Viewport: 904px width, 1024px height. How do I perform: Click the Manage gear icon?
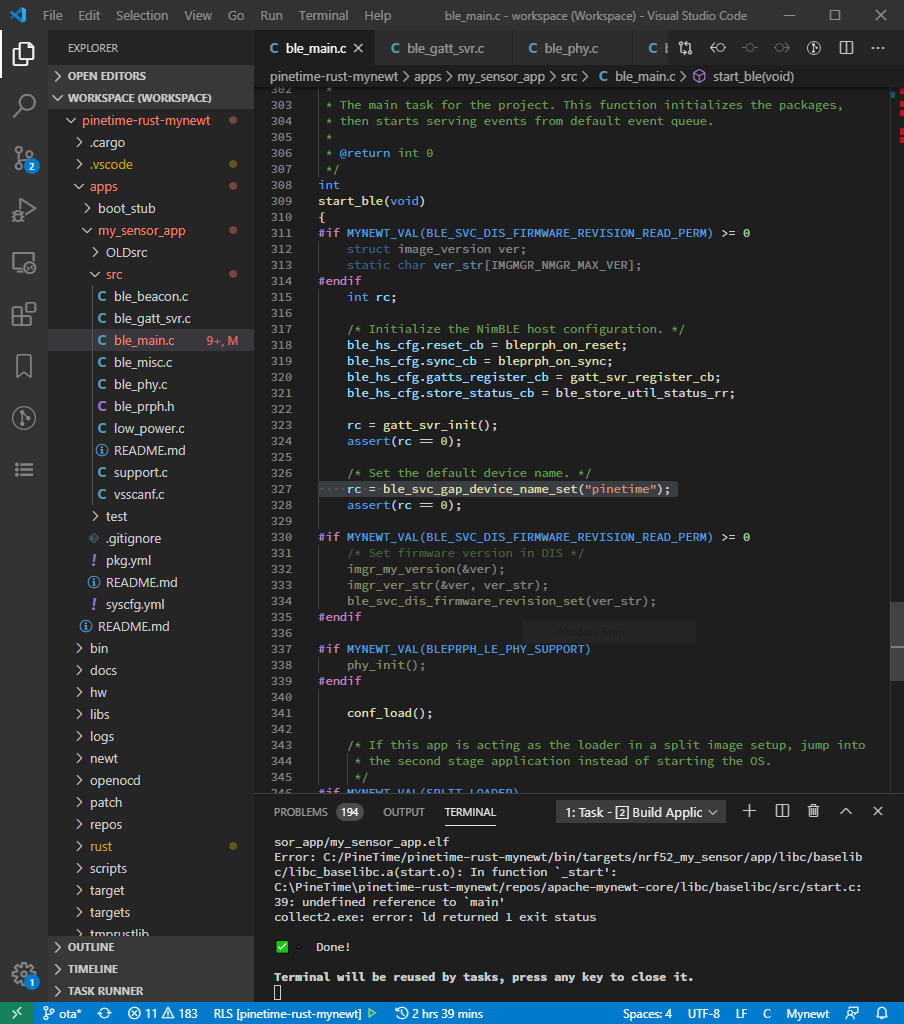(24, 973)
